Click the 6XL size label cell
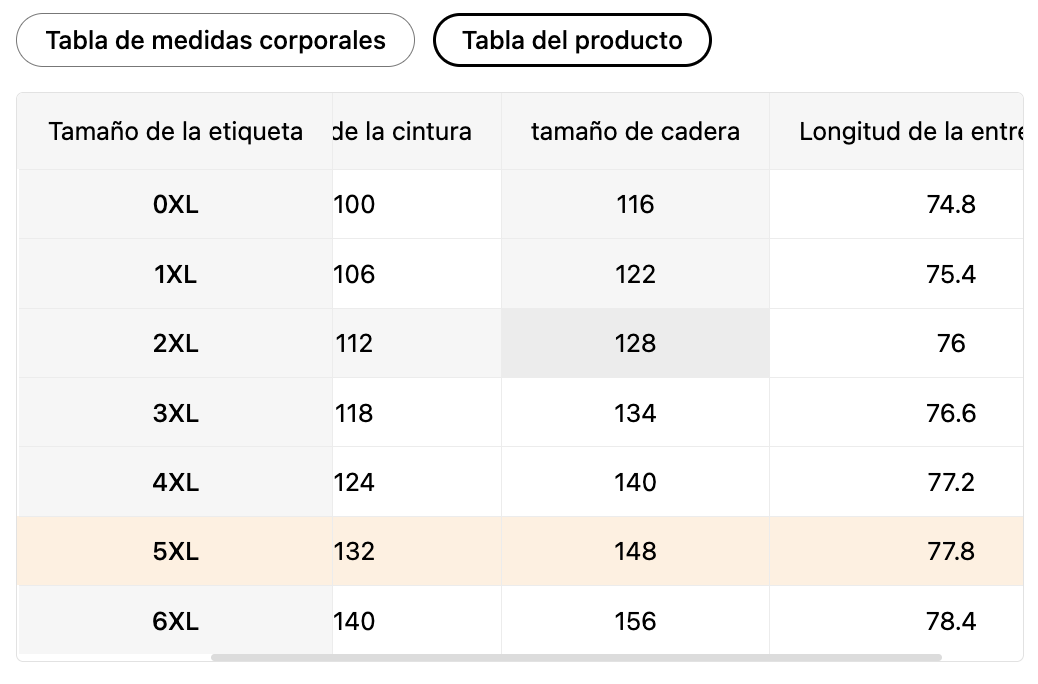Screen dimensions: 1038x684 click(176, 622)
